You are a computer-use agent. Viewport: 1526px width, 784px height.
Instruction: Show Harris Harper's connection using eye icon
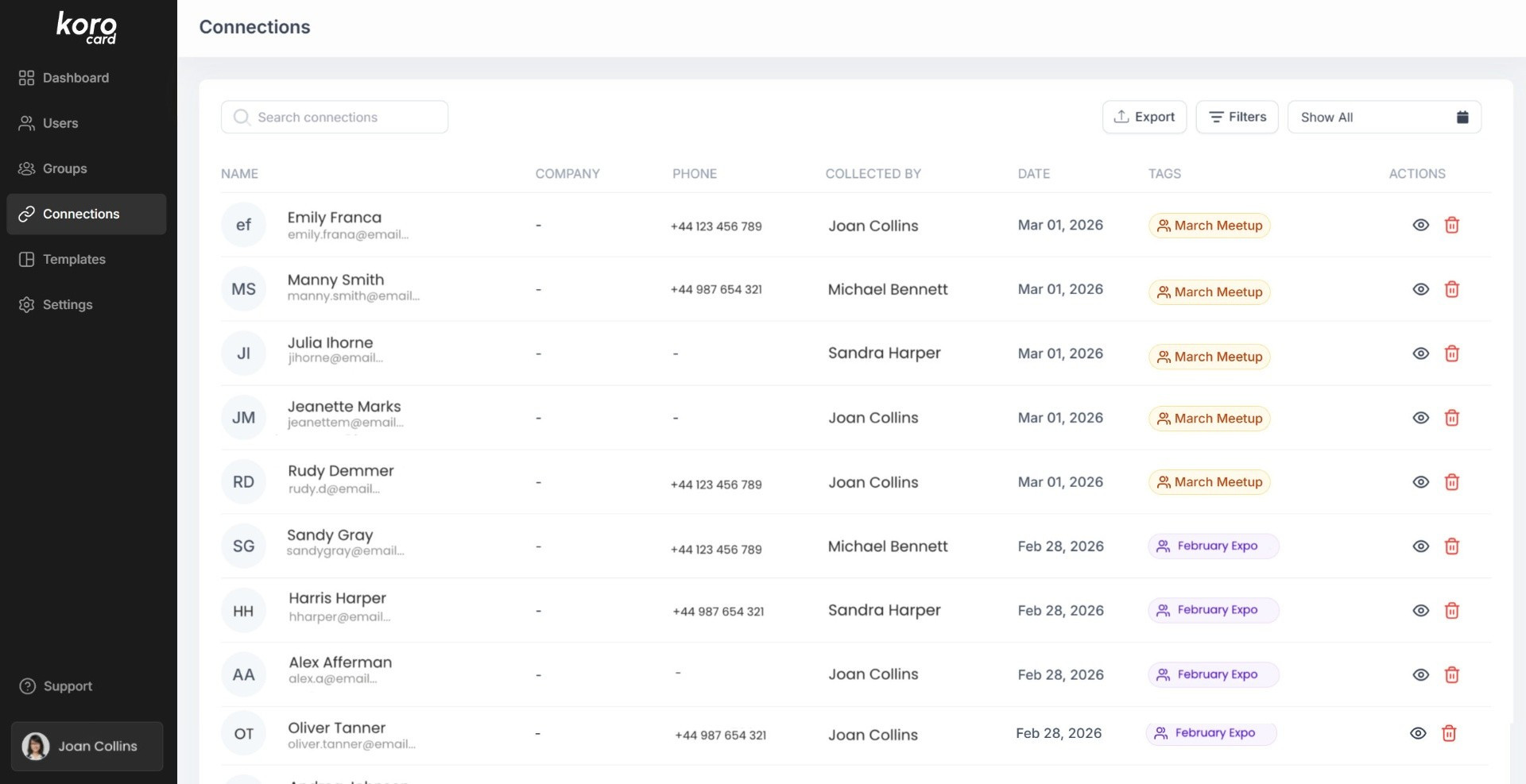coord(1420,611)
